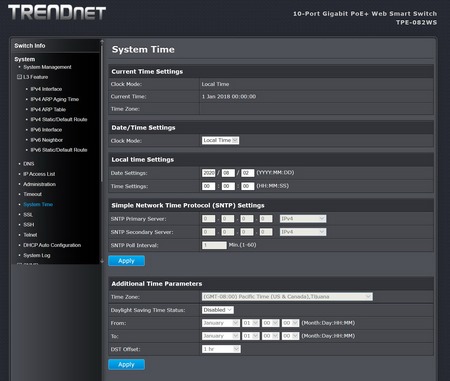
Task: Open the Time Zone dropdown
Action: pos(287,297)
